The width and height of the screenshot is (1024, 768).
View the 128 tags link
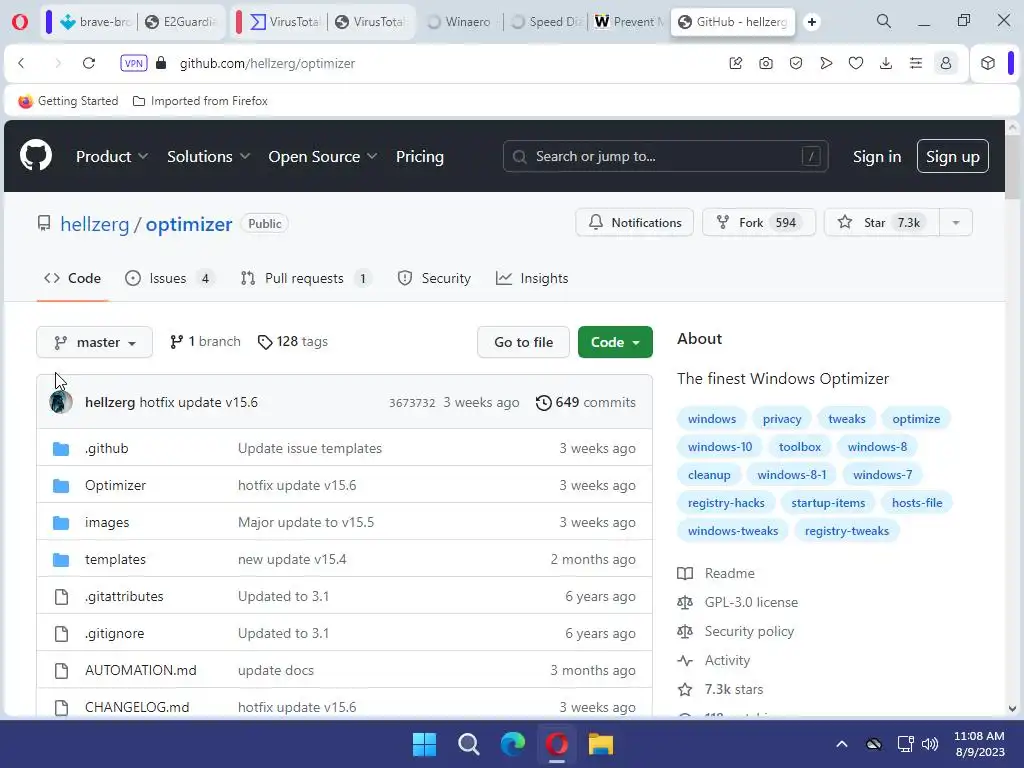coord(293,342)
